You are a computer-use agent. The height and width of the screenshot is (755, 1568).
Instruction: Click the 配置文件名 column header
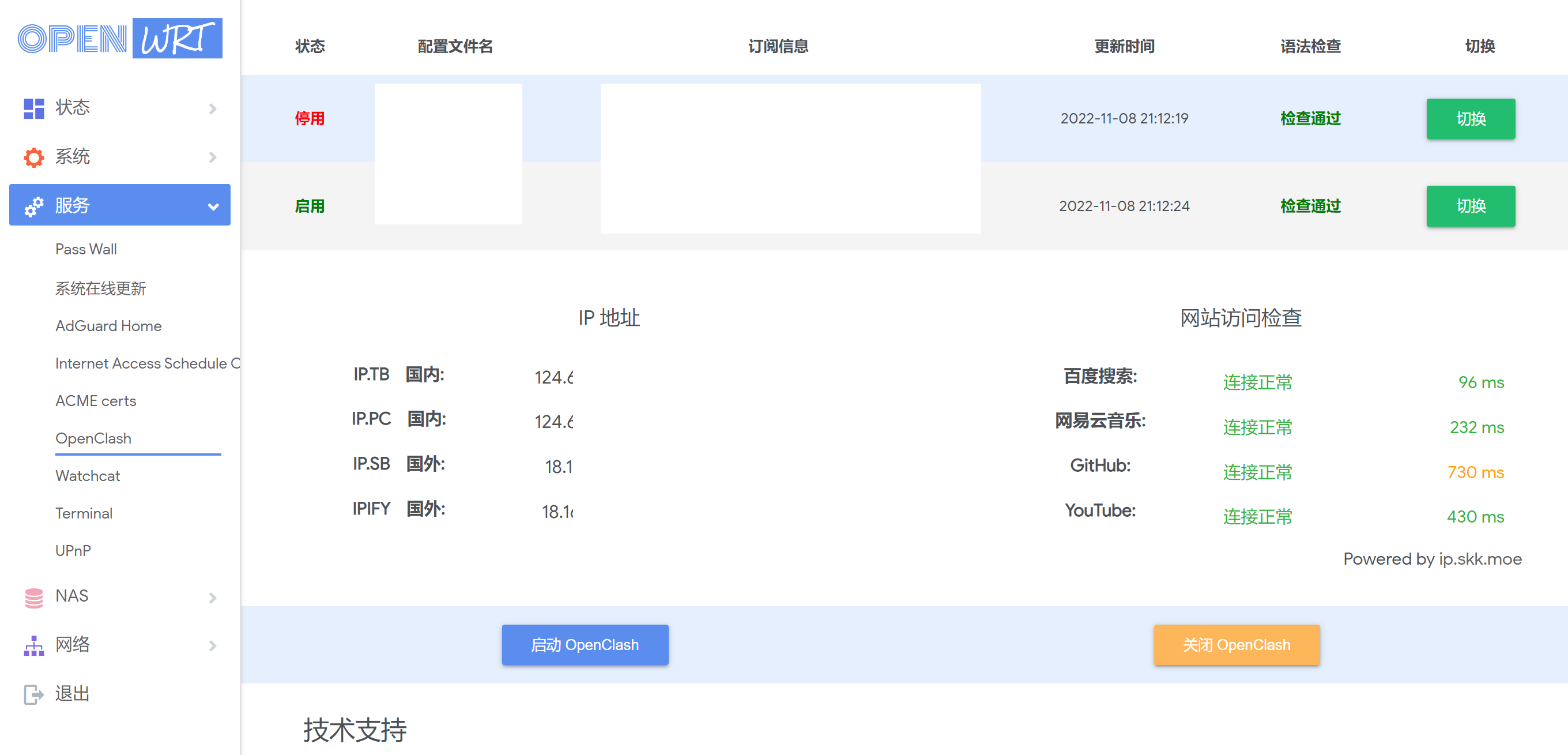tap(455, 46)
